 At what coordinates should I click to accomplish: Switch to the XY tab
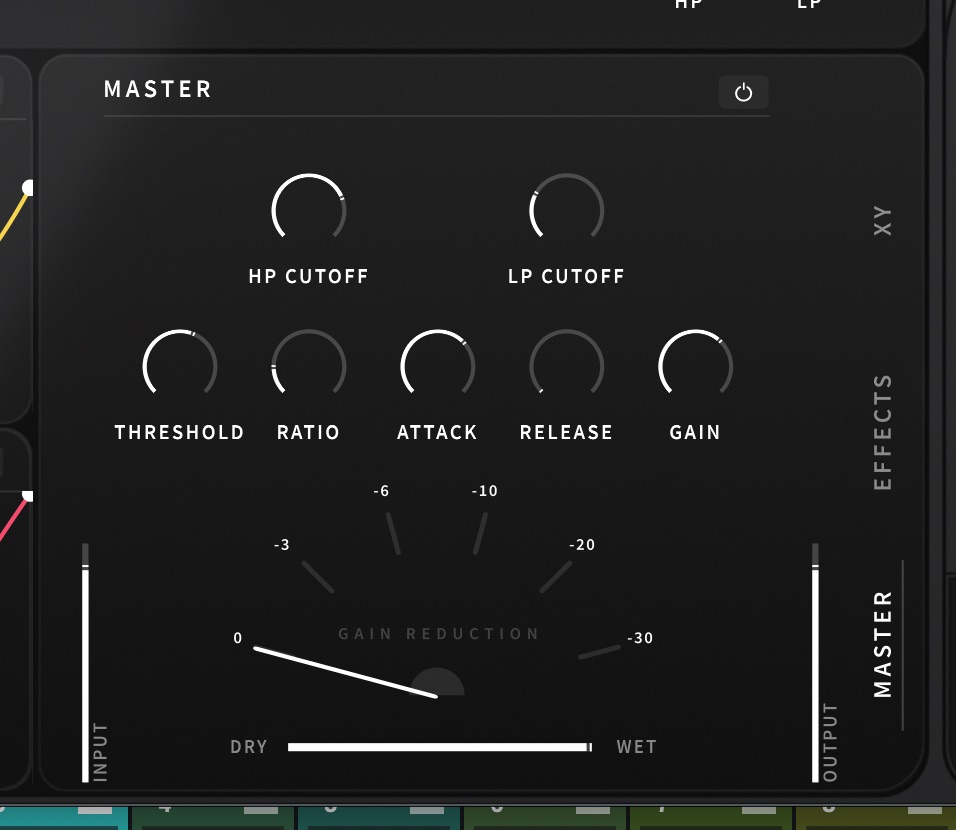coord(882,221)
